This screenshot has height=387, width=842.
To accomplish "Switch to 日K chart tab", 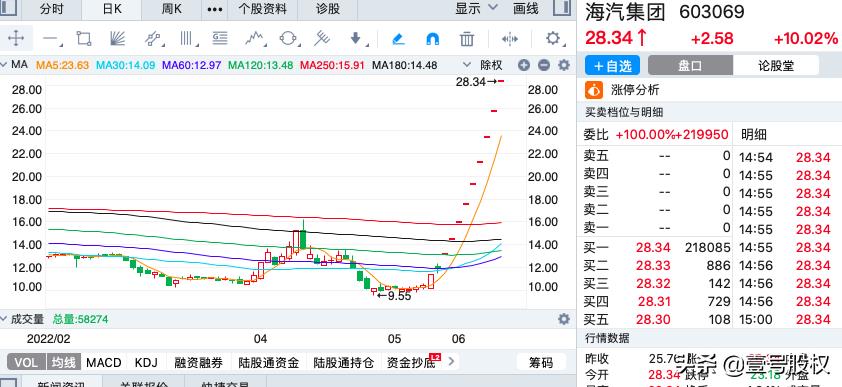I will [112, 9].
